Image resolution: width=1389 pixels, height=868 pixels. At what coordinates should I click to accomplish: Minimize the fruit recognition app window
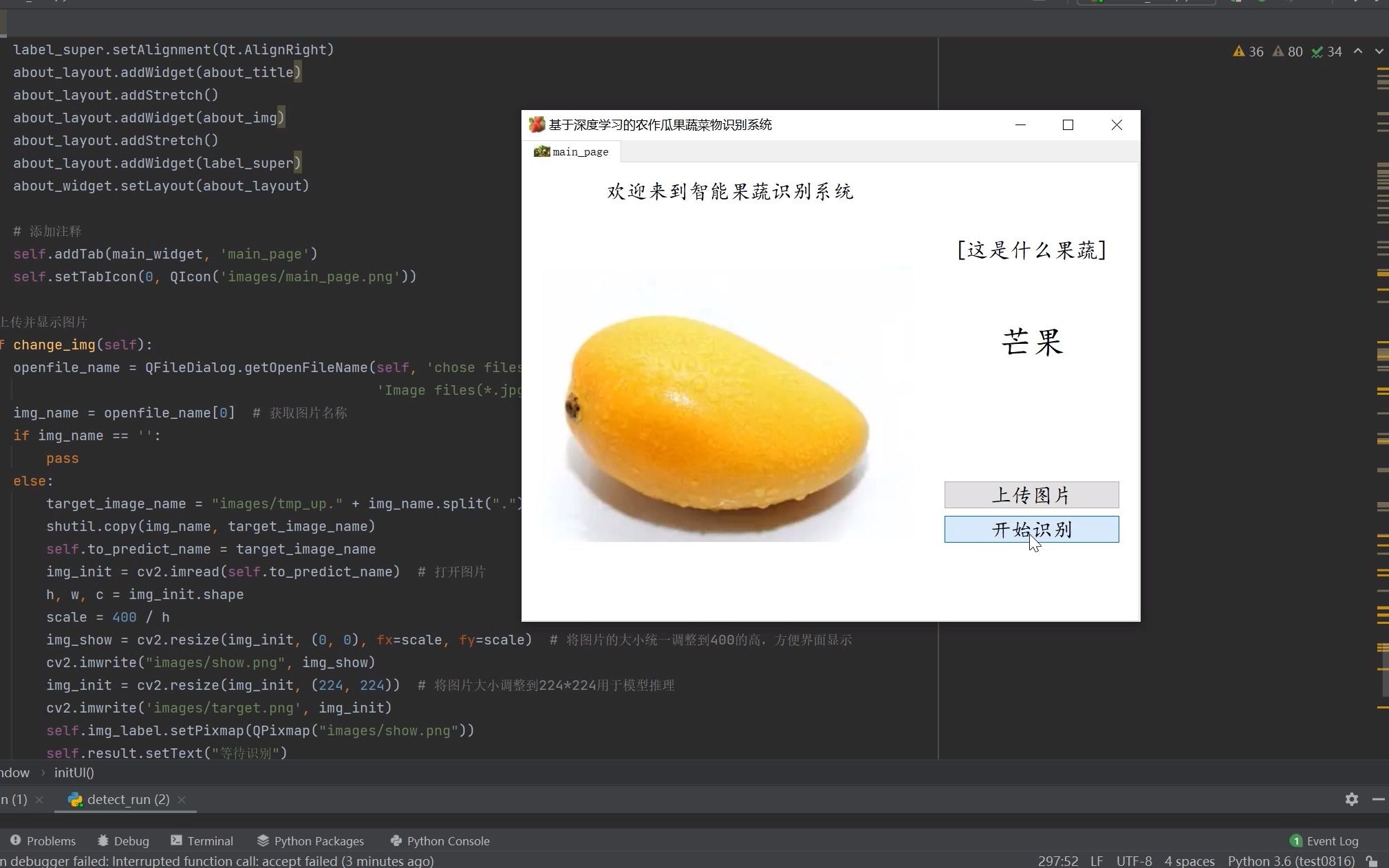point(1020,124)
